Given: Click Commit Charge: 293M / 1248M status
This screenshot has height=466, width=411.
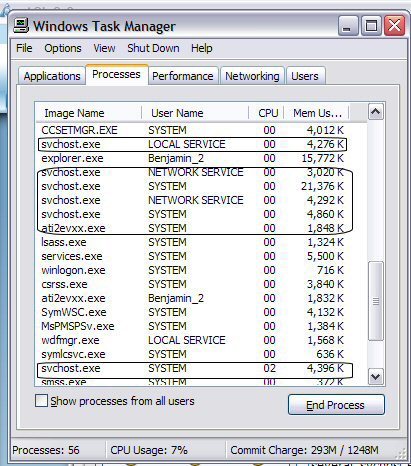Looking at the screenshot, I should [304, 450].
